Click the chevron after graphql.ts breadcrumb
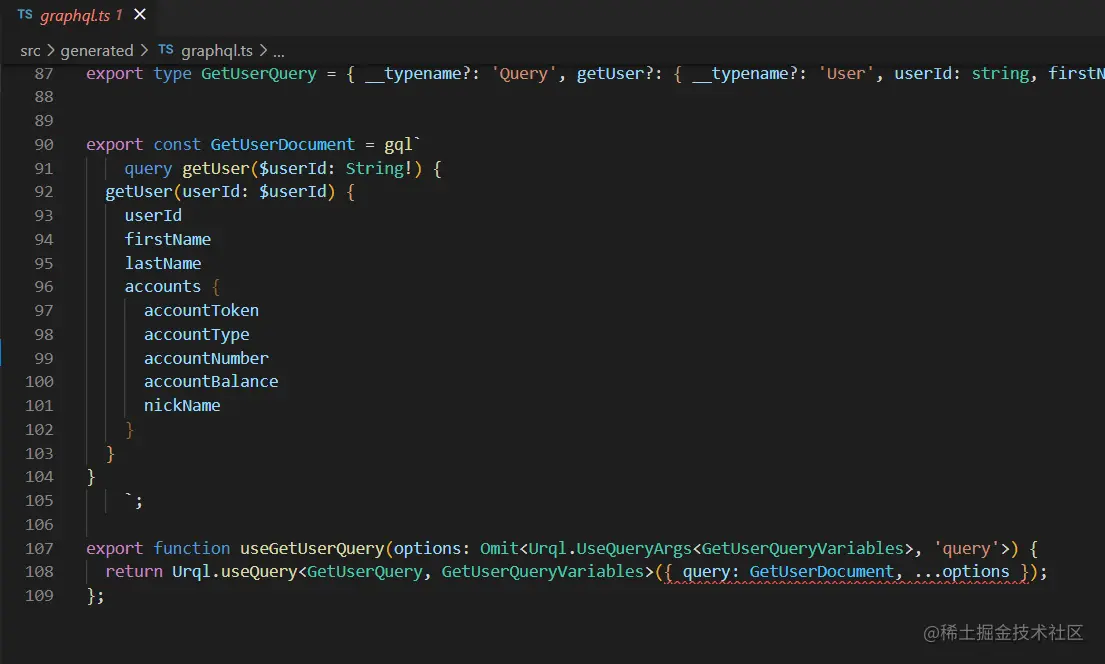1105x664 pixels. coord(264,51)
